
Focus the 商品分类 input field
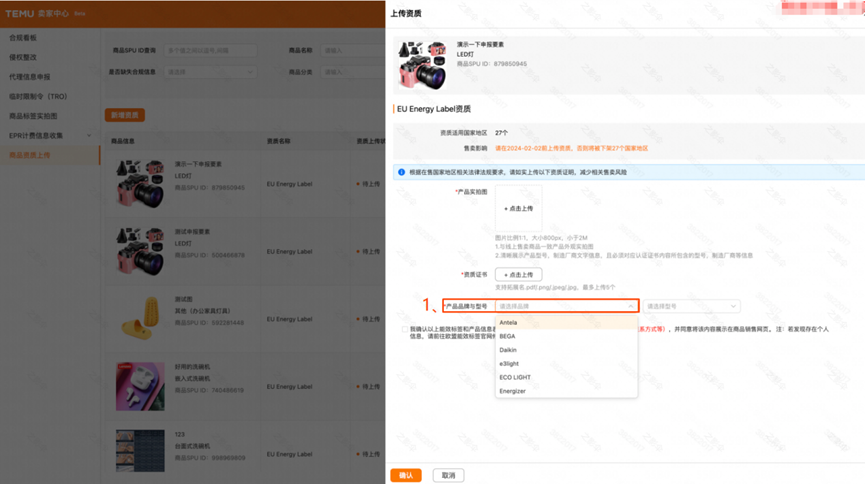point(353,72)
